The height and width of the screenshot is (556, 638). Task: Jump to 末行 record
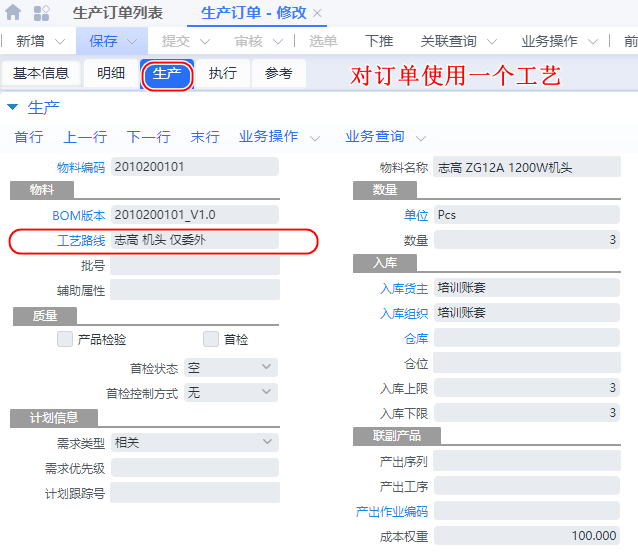205,137
